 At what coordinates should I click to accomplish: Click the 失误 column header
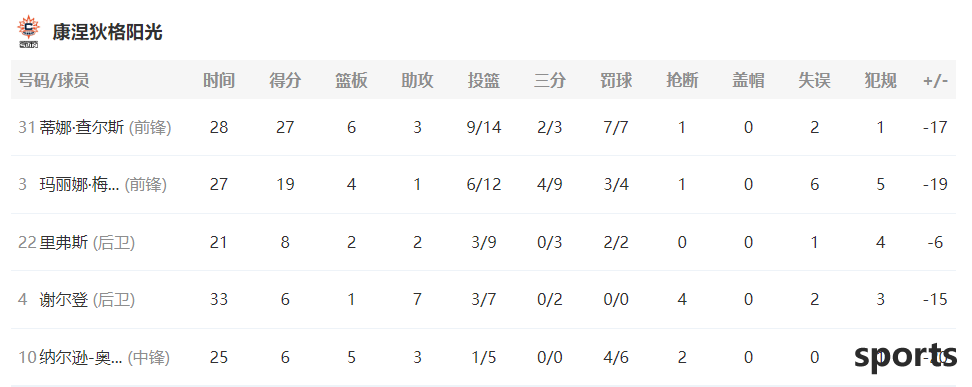(x=815, y=80)
